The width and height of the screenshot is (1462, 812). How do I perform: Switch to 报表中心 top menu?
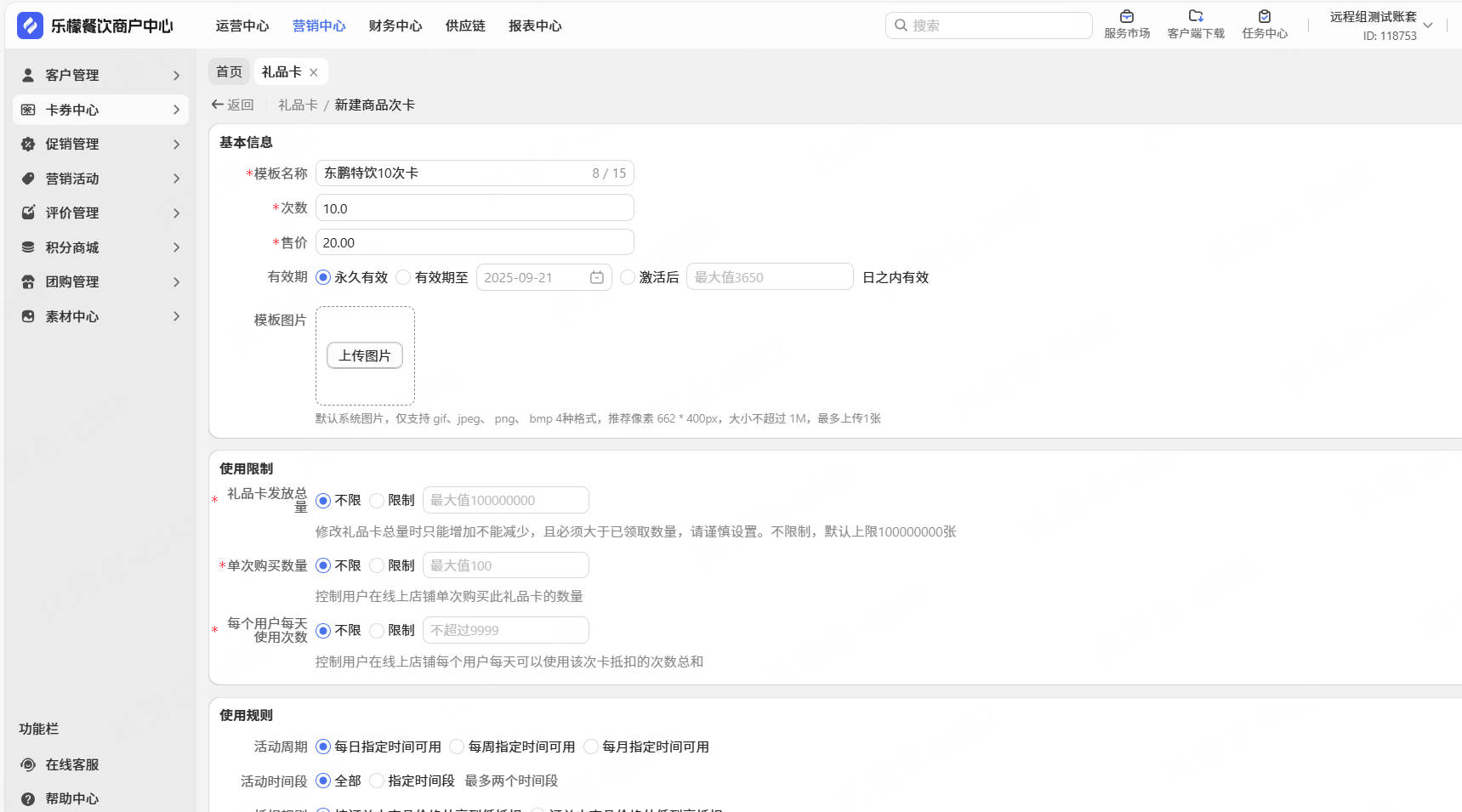click(535, 26)
